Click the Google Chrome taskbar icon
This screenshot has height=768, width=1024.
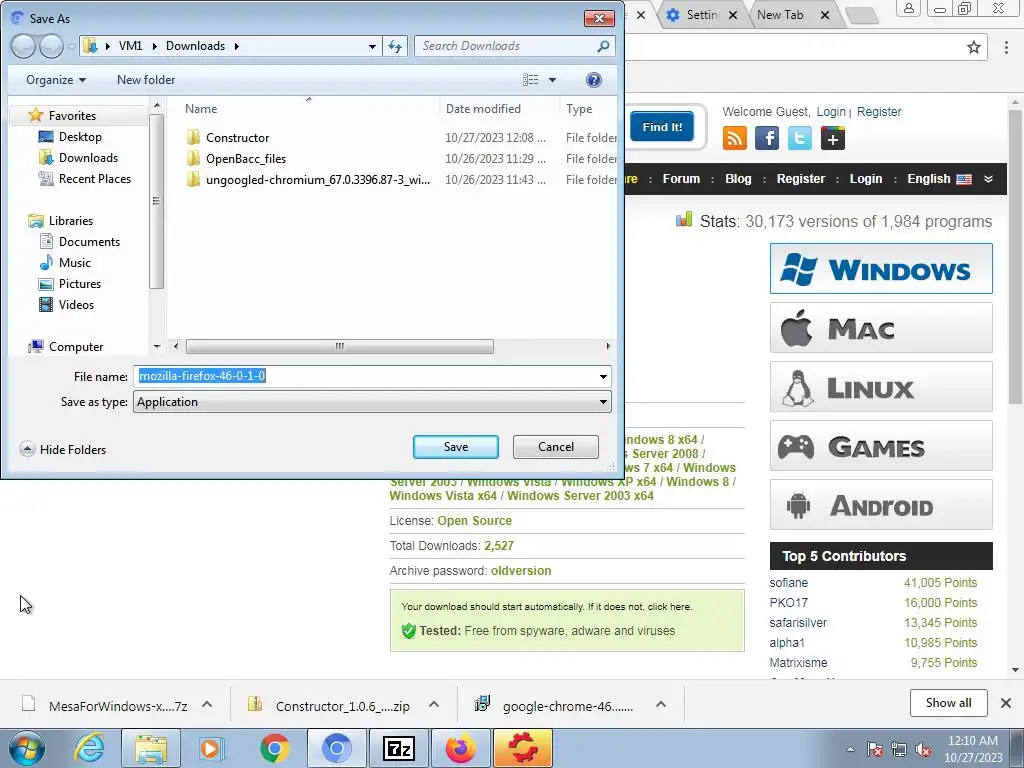tap(274, 748)
